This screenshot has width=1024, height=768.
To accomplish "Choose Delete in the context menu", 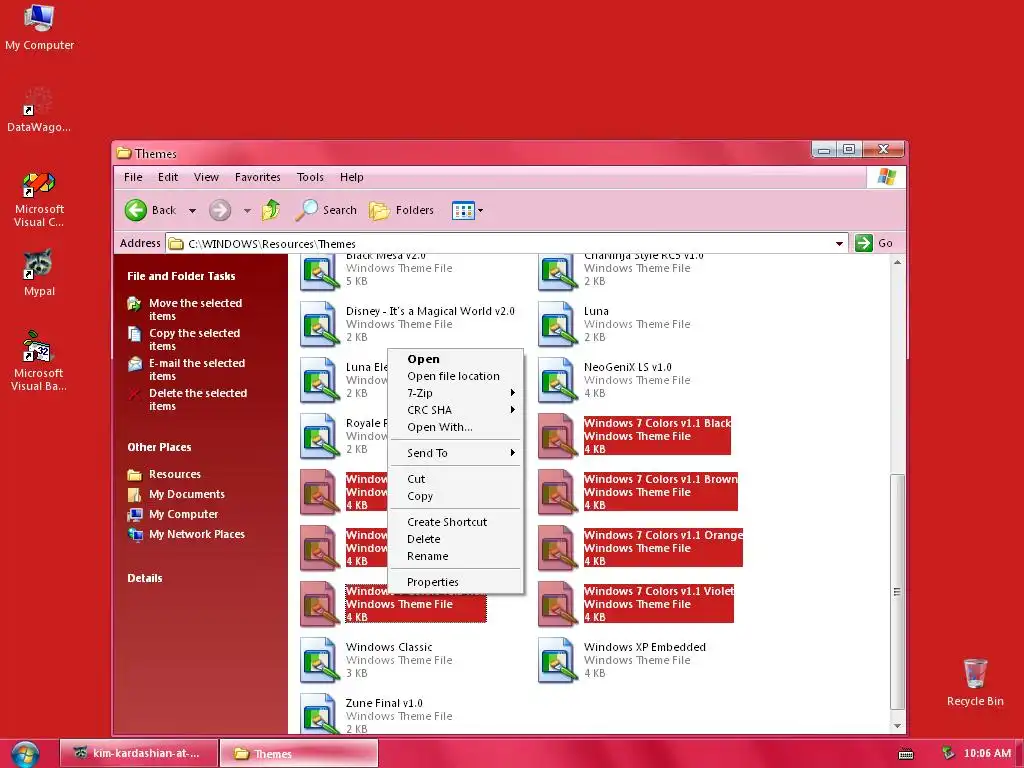I will 456,539.
